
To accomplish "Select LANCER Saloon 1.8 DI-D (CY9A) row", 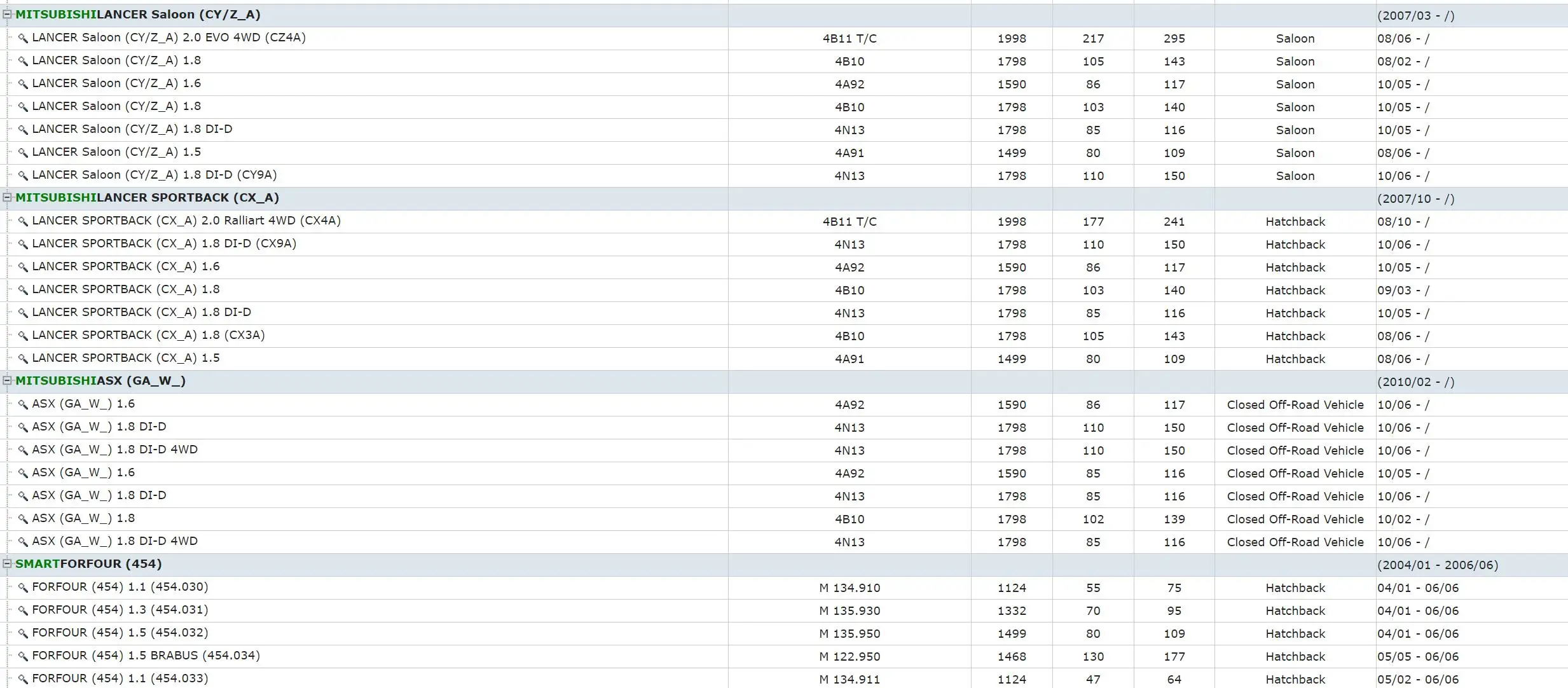I will [784, 175].
